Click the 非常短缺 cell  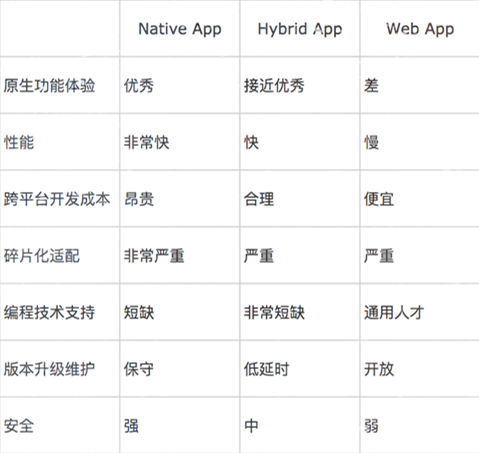point(274,312)
